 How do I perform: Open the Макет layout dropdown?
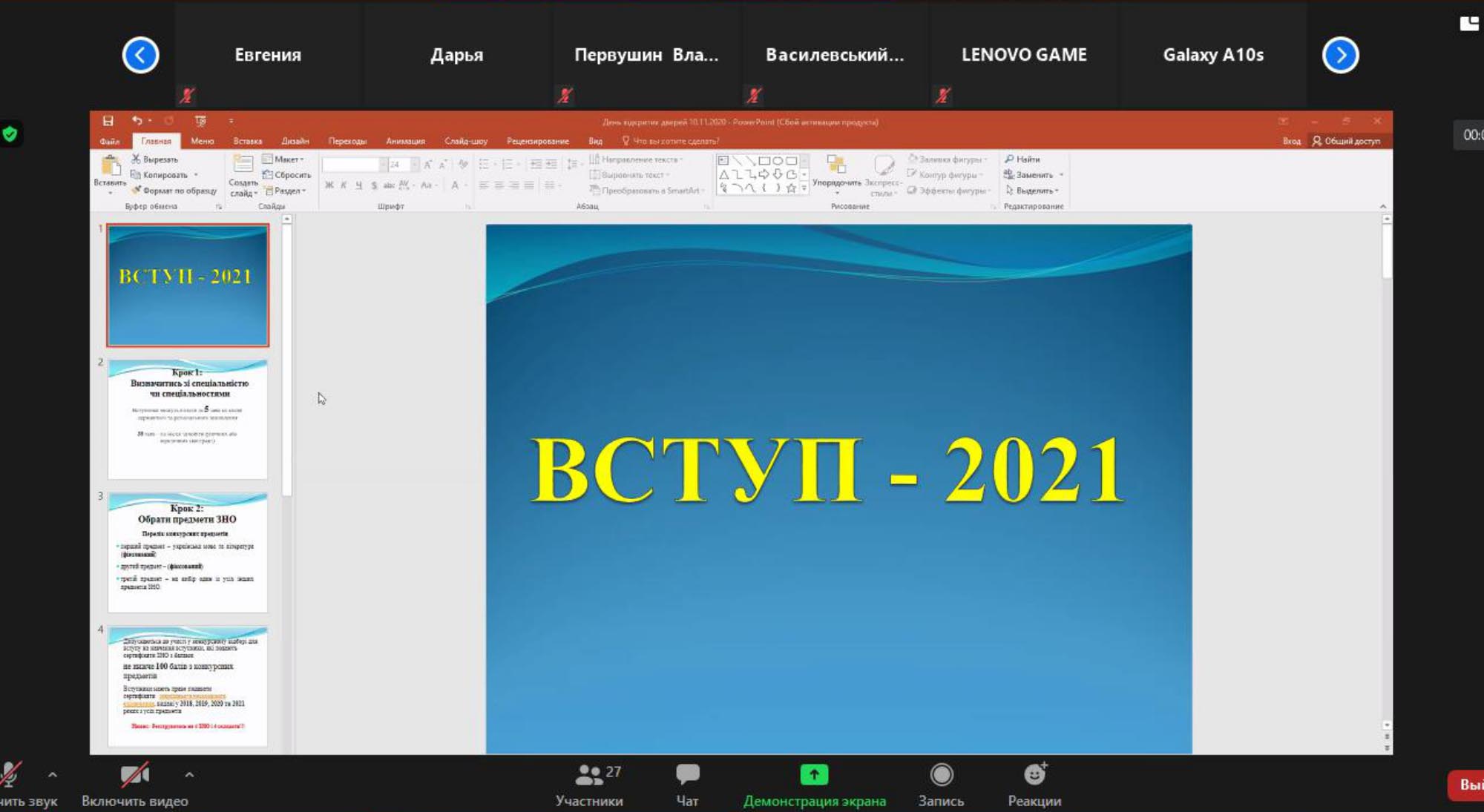(x=285, y=159)
